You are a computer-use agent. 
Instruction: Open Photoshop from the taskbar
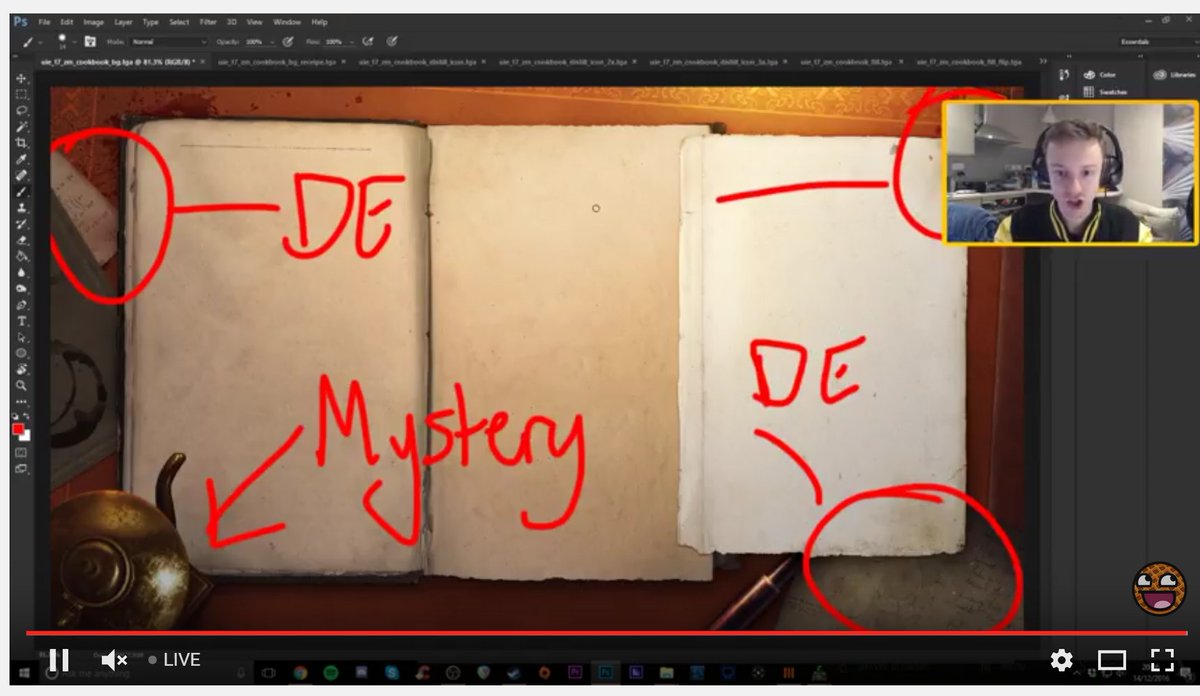[607, 672]
